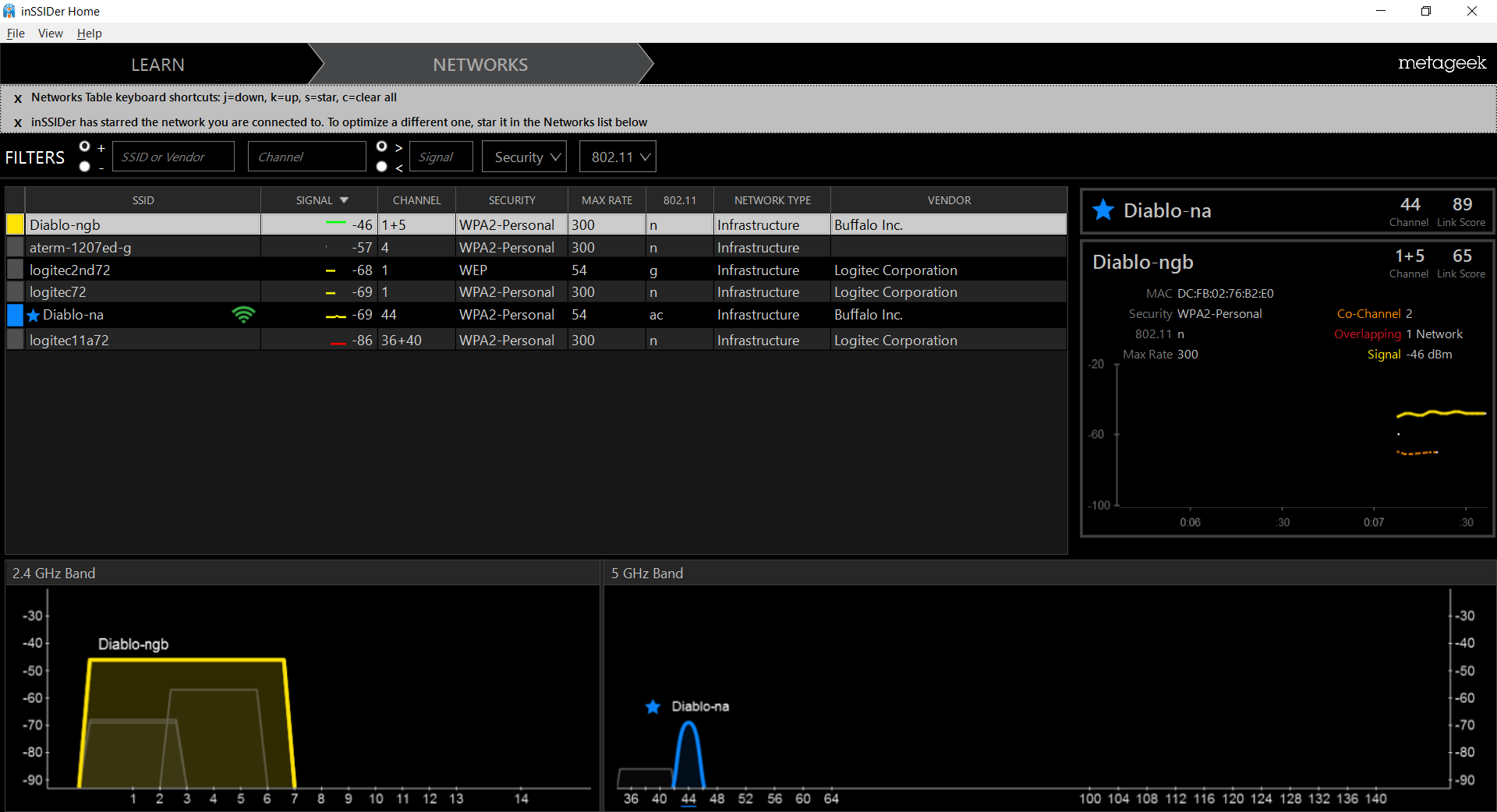Dismiss the keyboard shortcuts notification
The image size is (1497, 812).
point(18,99)
